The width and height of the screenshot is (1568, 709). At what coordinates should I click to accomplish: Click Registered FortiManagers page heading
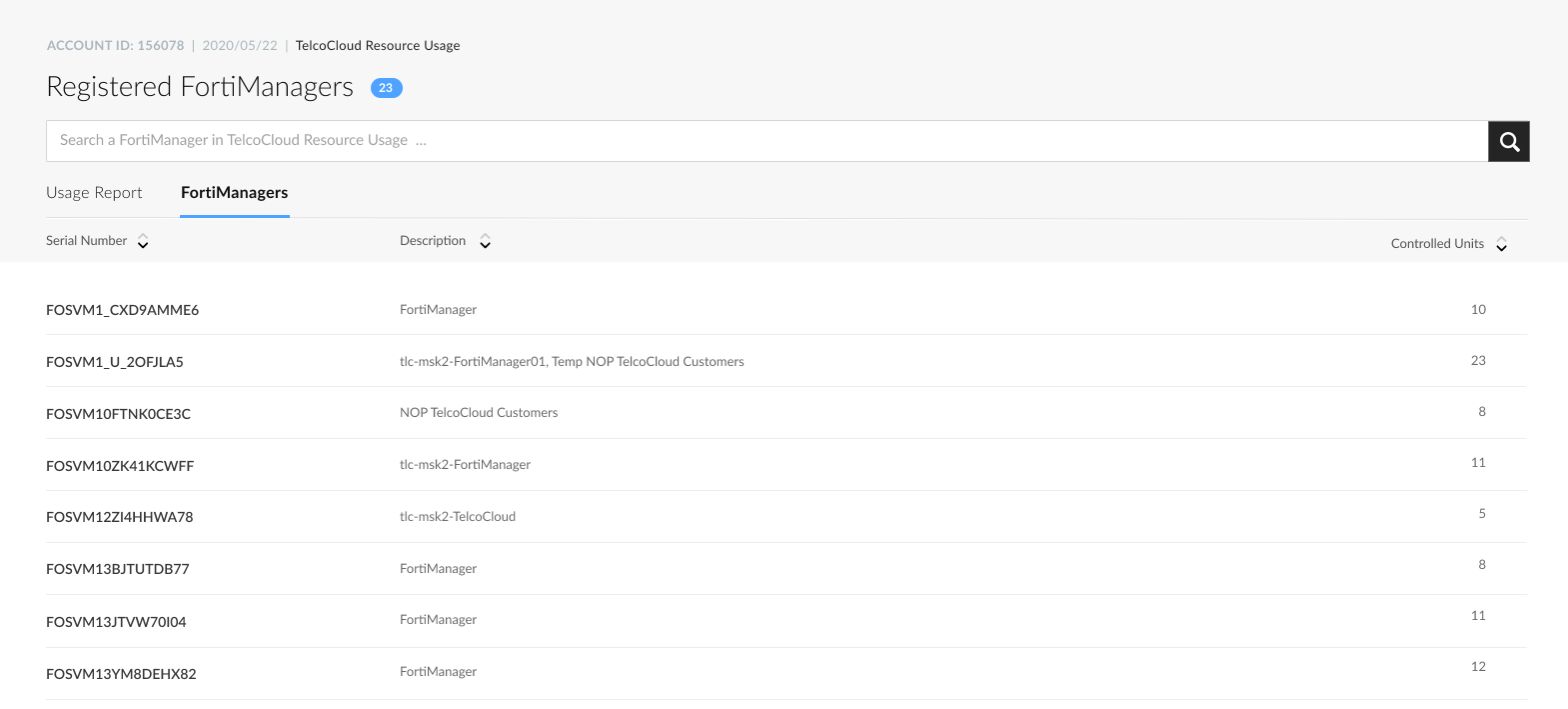[x=200, y=87]
